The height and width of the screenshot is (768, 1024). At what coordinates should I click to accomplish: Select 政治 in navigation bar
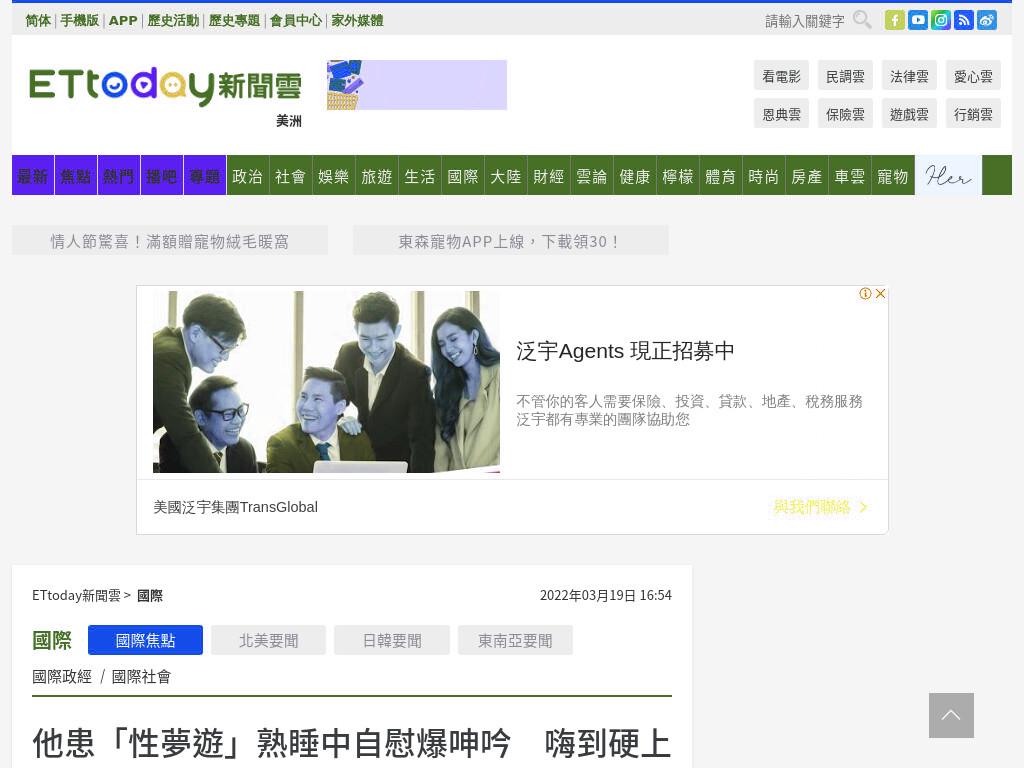pyautogui.click(x=248, y=176)
